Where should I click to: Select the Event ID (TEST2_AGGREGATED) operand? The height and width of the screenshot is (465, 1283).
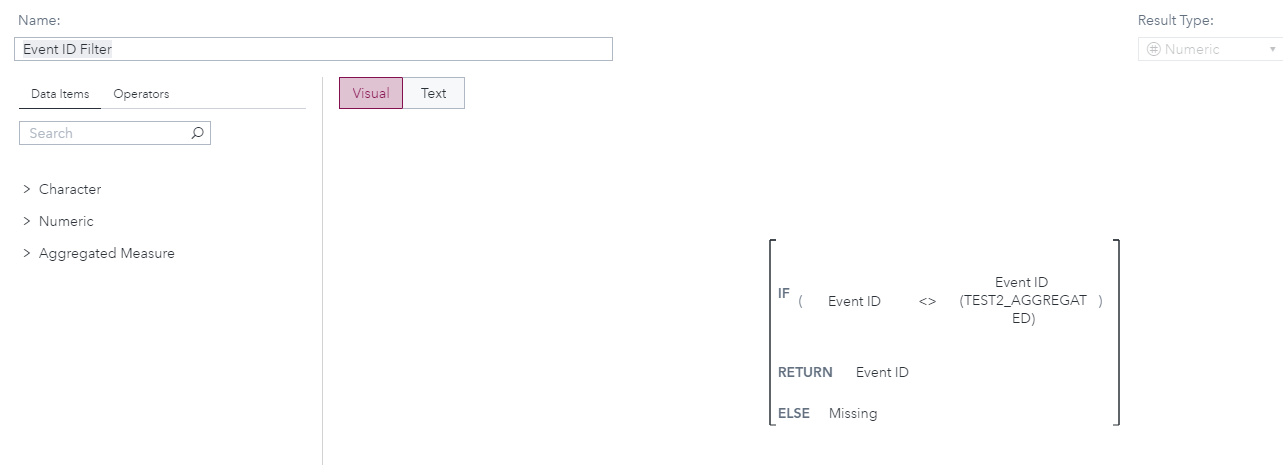1022,300
